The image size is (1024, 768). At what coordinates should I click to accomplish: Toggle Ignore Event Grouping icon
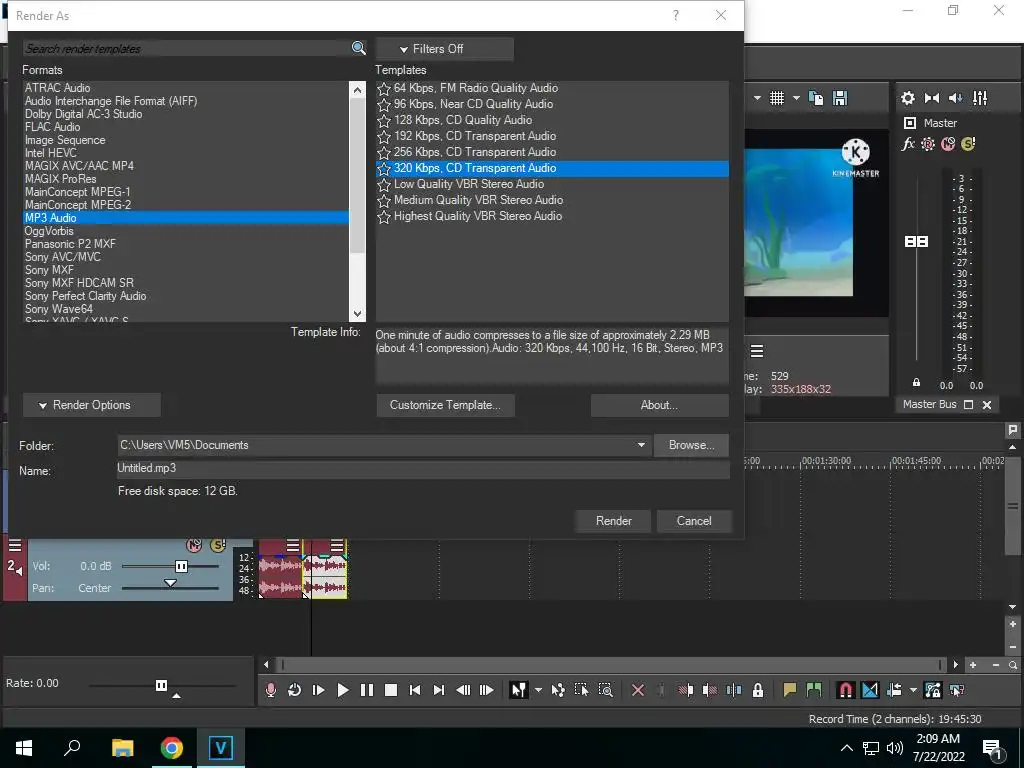pyautogui.click(x=957, y=690)
